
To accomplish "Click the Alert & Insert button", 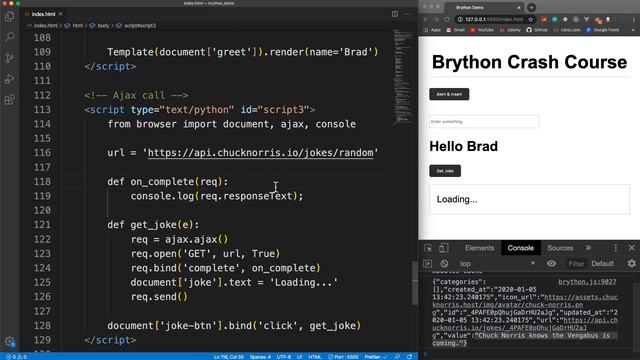I will (x=449, y=94).
